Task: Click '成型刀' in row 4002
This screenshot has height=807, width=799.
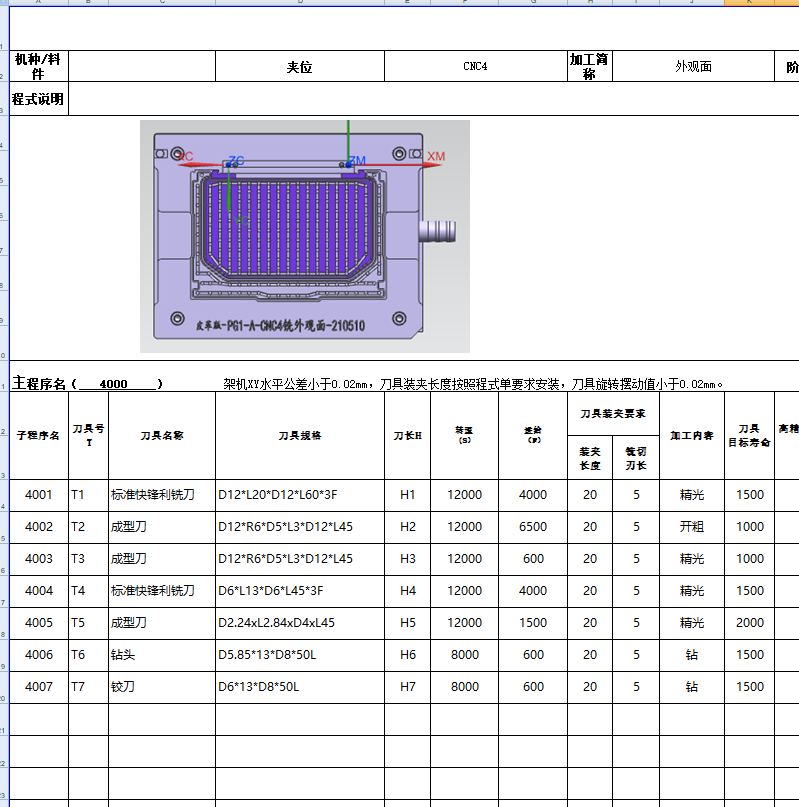Action: [x=162, y=527]
